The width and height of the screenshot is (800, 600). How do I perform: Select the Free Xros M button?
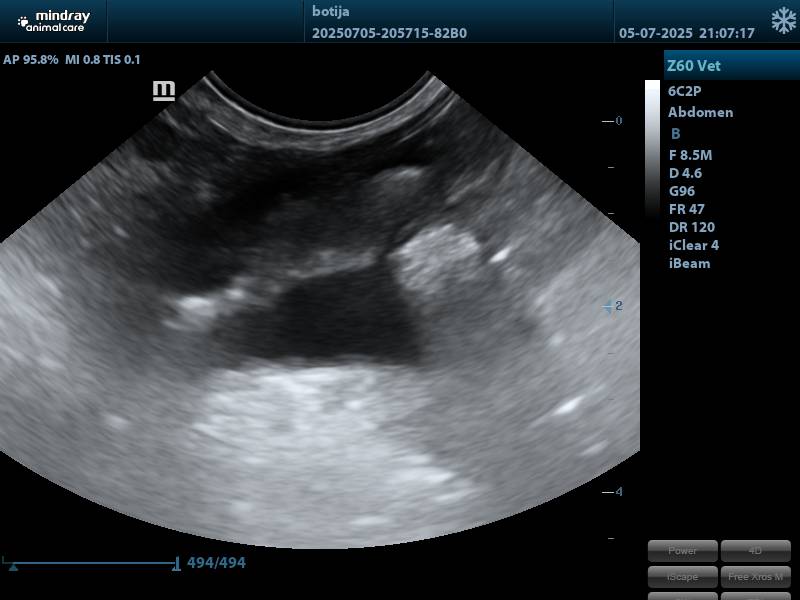point(755,576)
